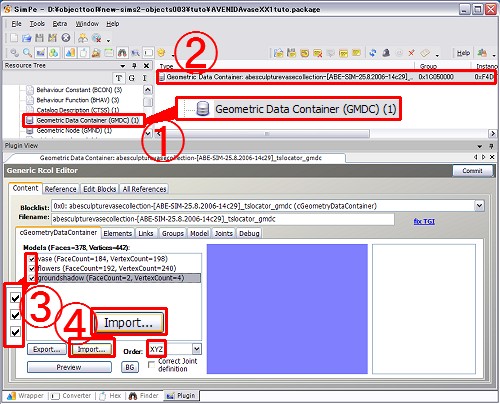Toggle the vase model checkbox
Image resolution: width=500 pixels, height=404 pixels.
tap(32, 259)
